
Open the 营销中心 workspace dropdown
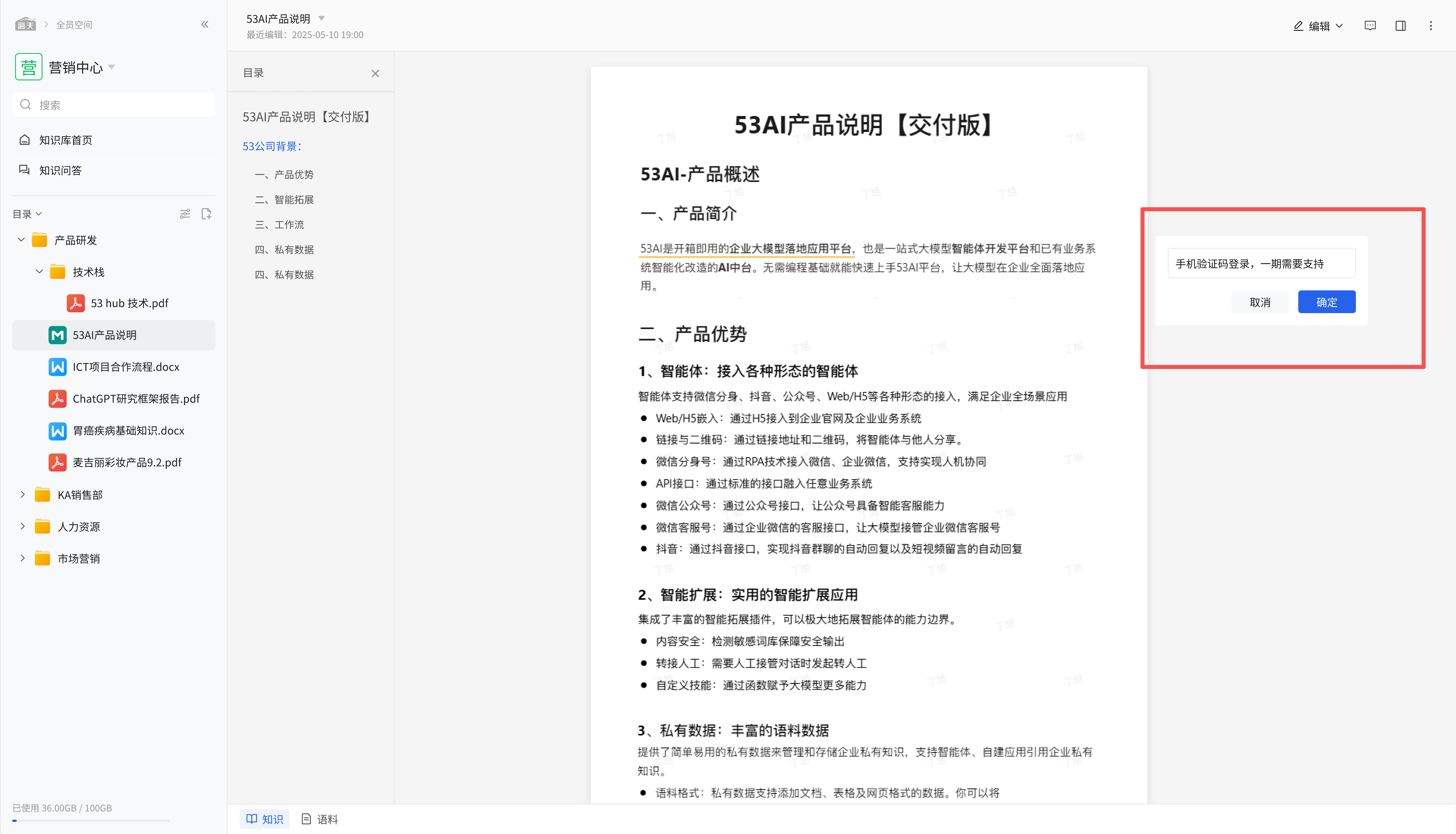point(112,67)
